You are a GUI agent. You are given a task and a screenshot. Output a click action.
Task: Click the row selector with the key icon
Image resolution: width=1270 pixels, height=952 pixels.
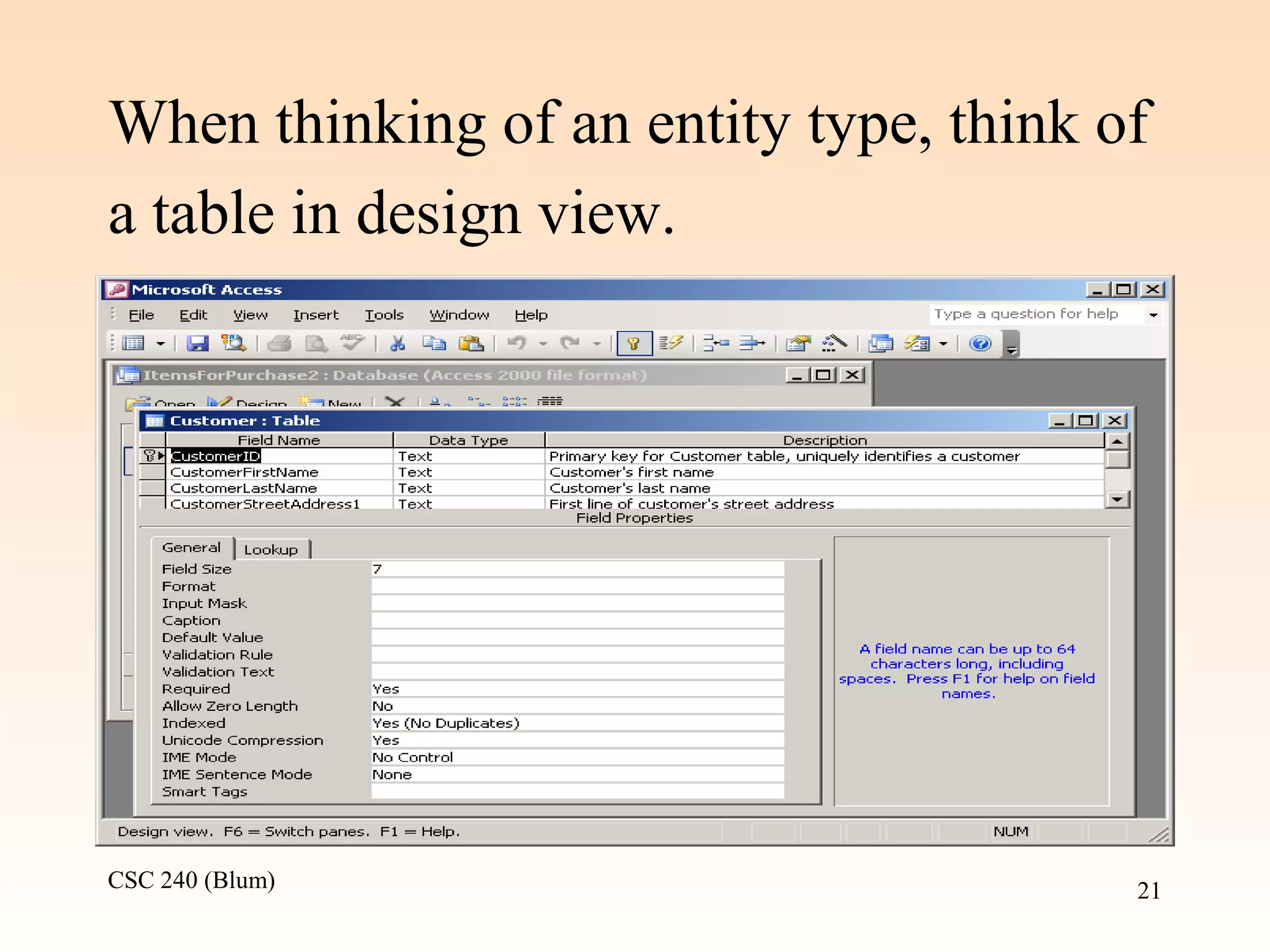153,456
